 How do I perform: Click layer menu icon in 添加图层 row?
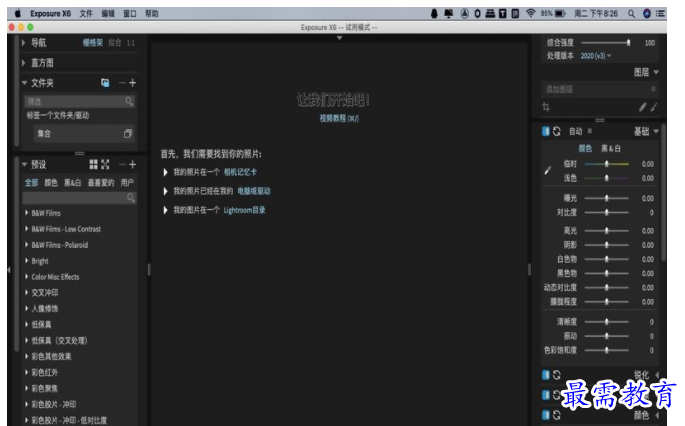pyautogui.click(x=653, y=89)
